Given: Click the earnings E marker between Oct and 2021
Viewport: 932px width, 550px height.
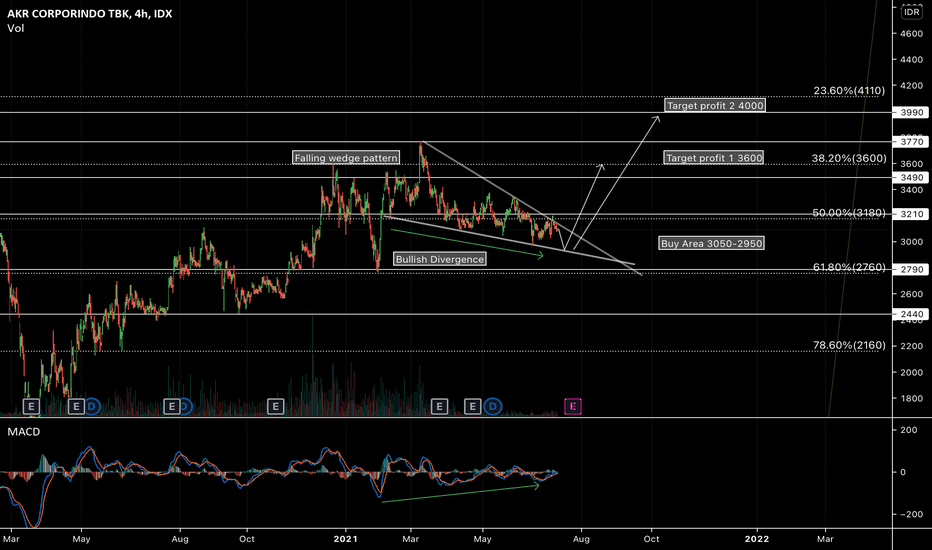Looking at the screenshot, I should tap(276, 407).
